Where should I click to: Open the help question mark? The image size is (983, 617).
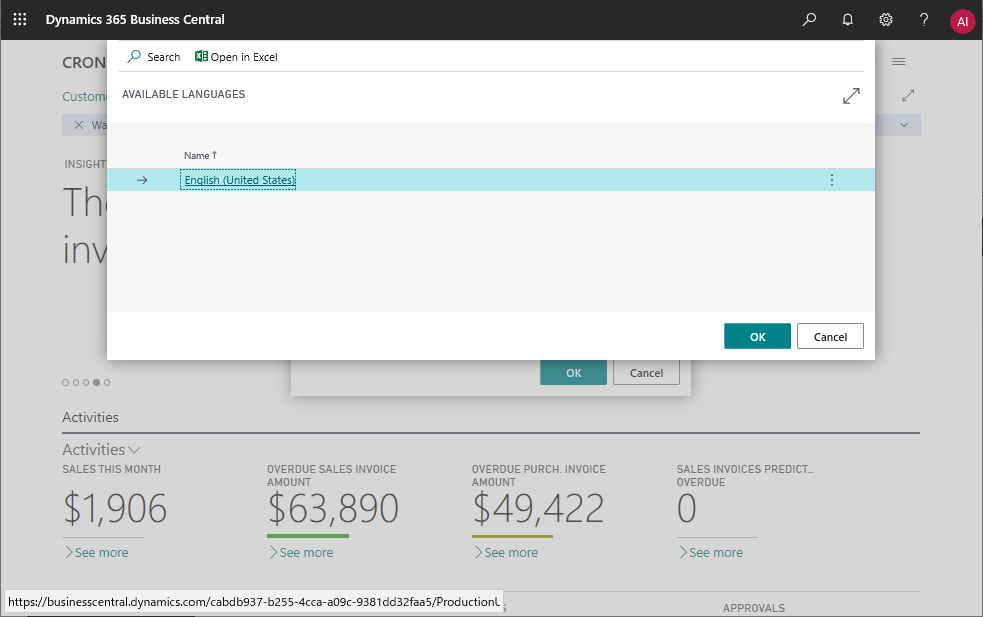(924, 19)
